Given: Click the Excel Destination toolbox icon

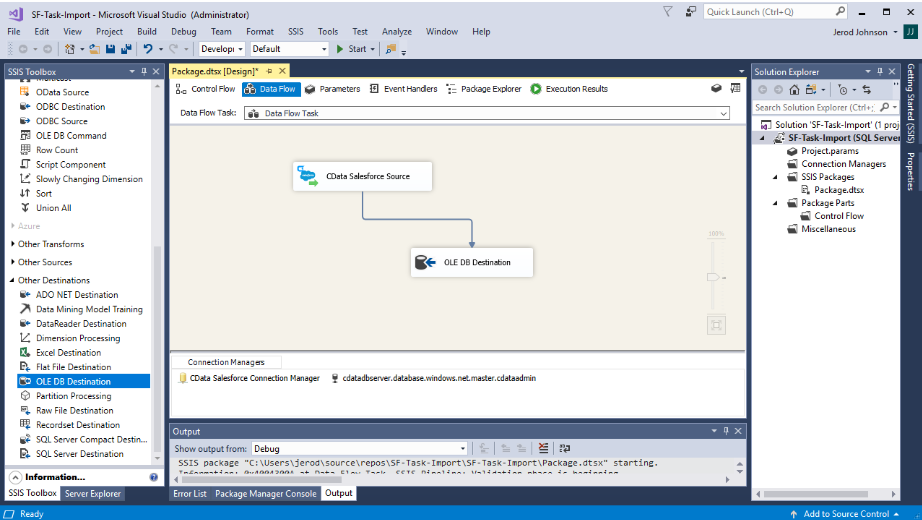Looking at the screenshot, I should point(27,353).
